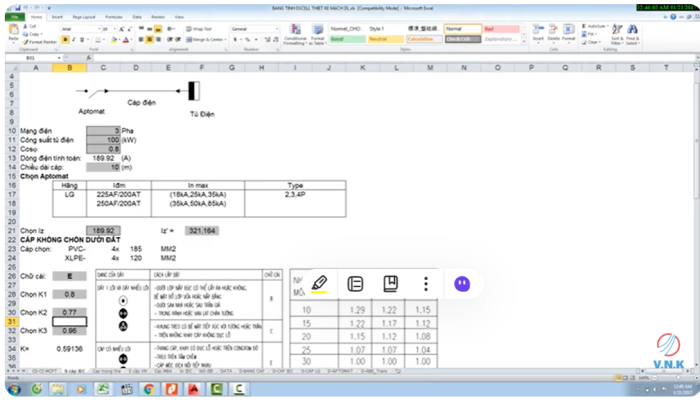Click the bookmark icon in floating toolbar
The height and width of the screenshot is (400, 700).
(391, 284)
